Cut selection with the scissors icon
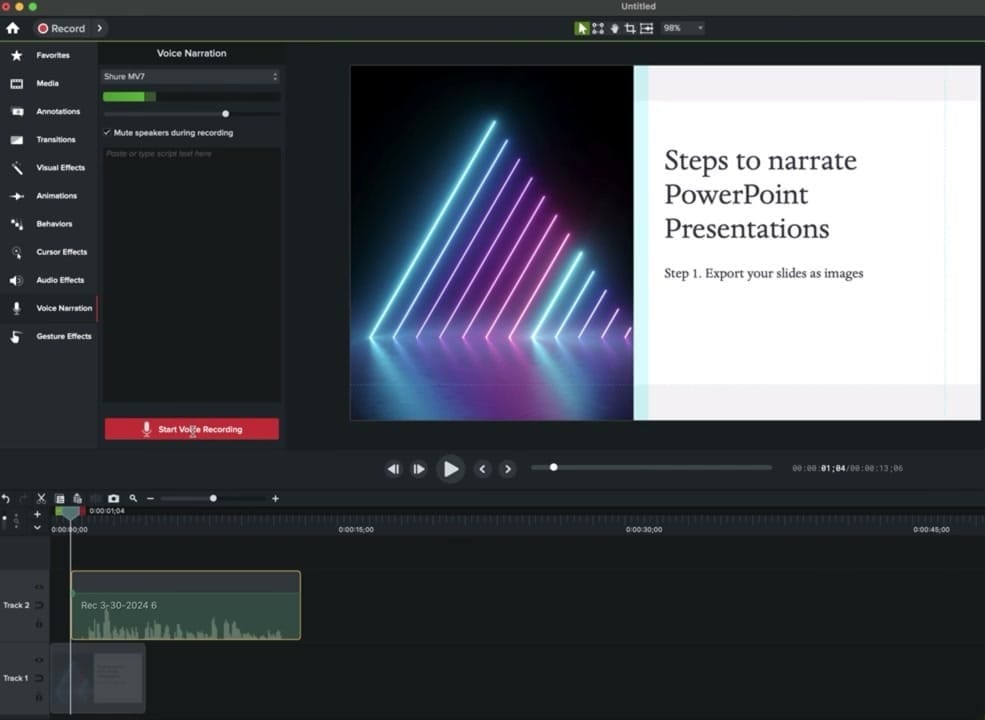 tap(41, 498)
